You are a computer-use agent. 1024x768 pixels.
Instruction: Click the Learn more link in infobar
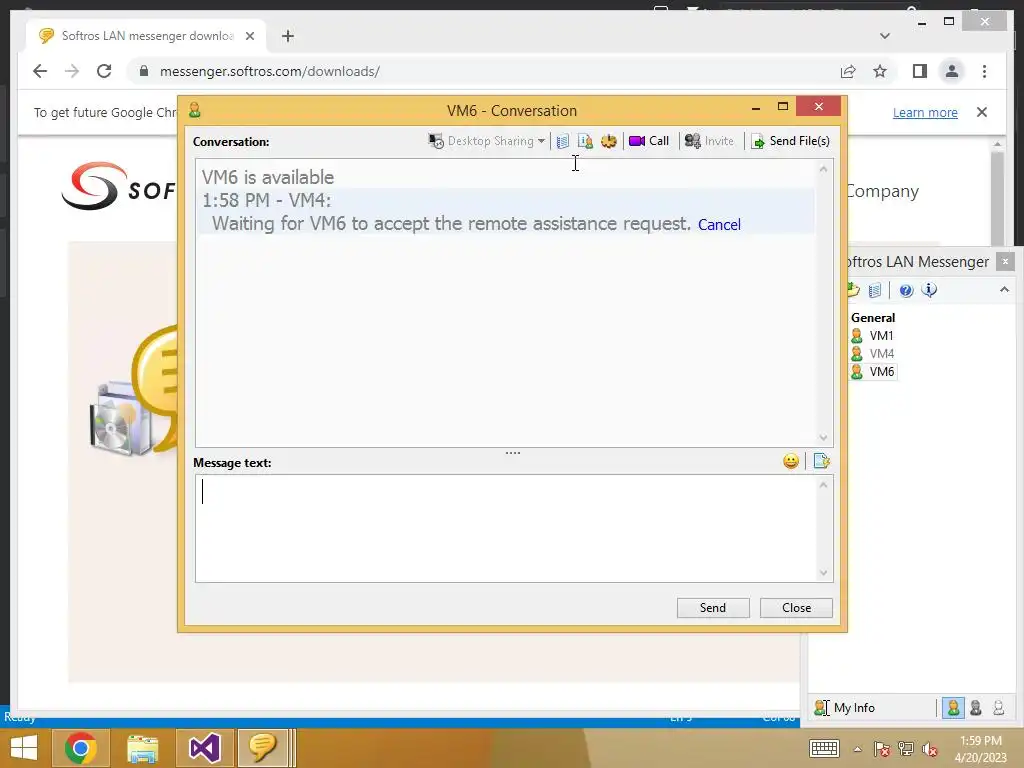pos(925,112)
